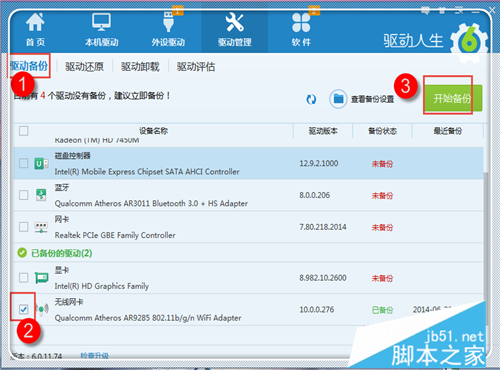Click the Bluetooth device icon
500x370 pixels.
coord(41,195)
